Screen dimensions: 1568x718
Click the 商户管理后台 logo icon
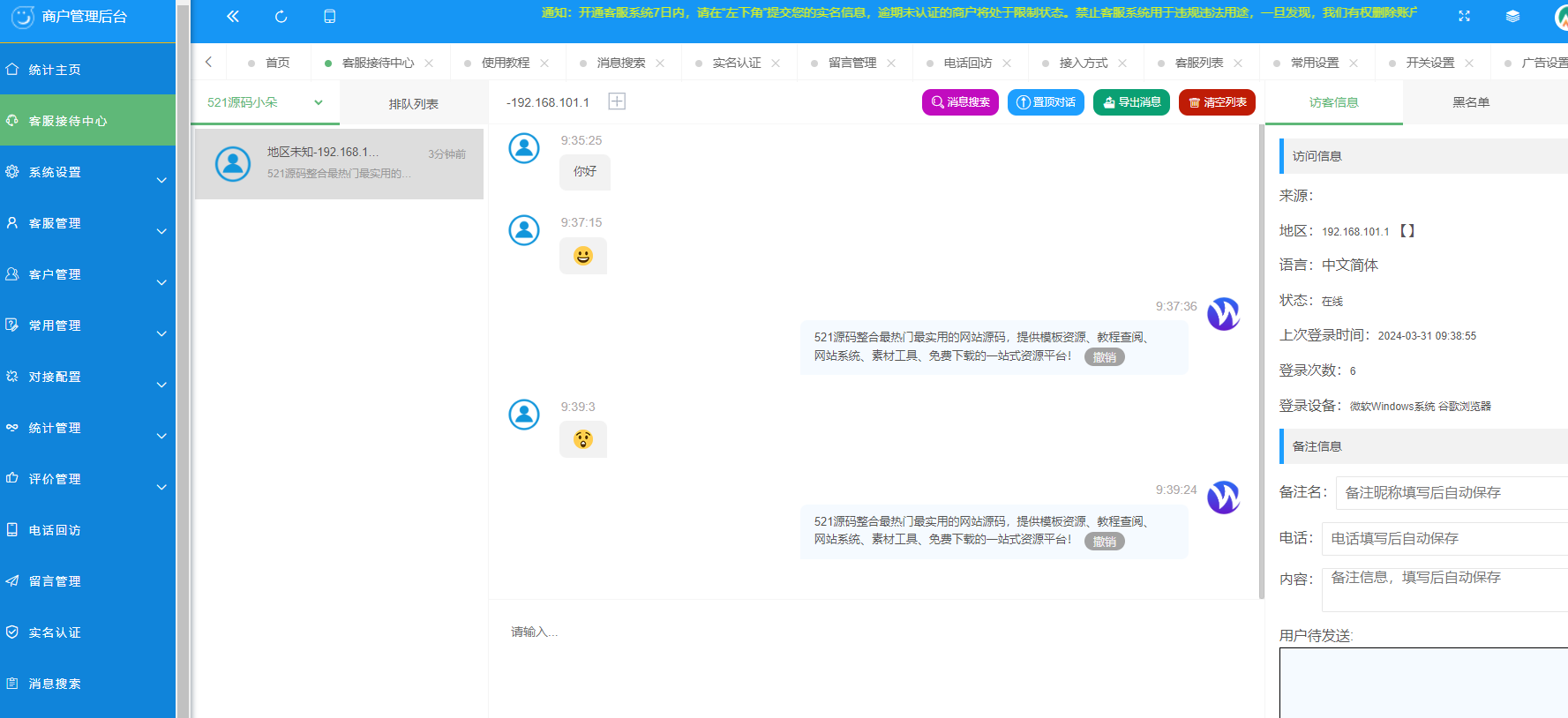[22, 17]
